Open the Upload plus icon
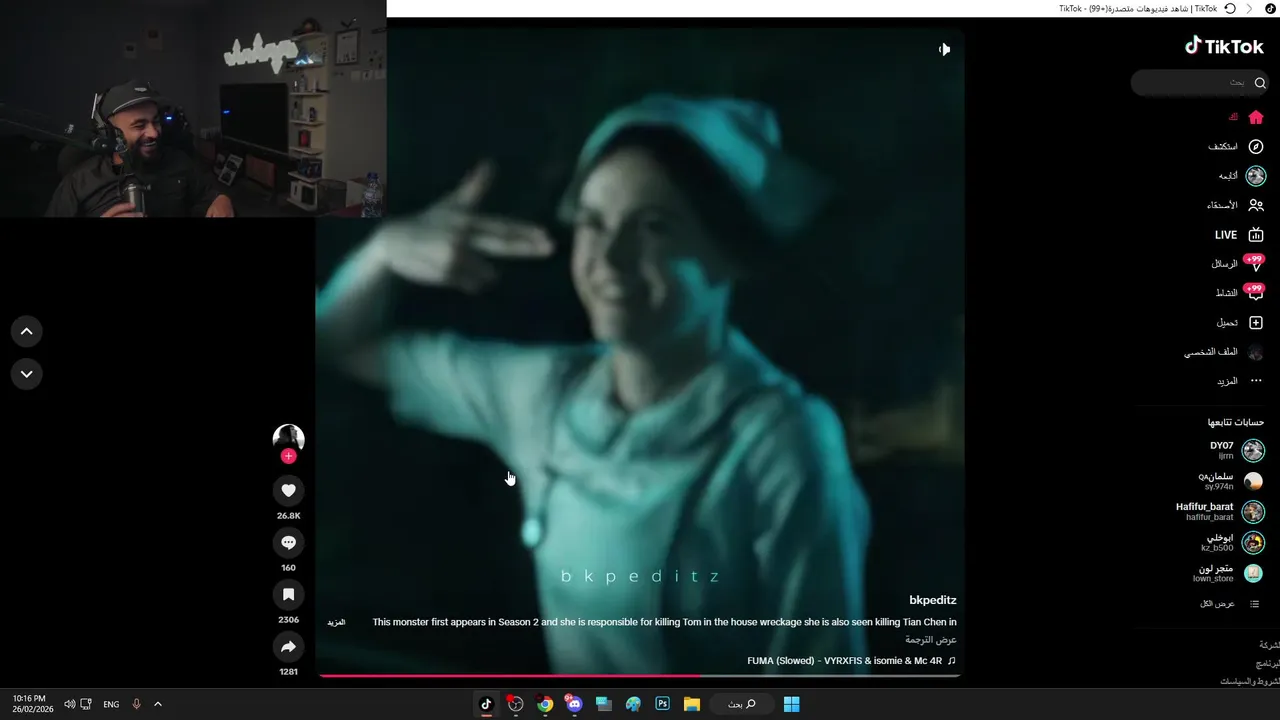Image resolution: width=1280 pixels, height=720 pixels. 1256,323
